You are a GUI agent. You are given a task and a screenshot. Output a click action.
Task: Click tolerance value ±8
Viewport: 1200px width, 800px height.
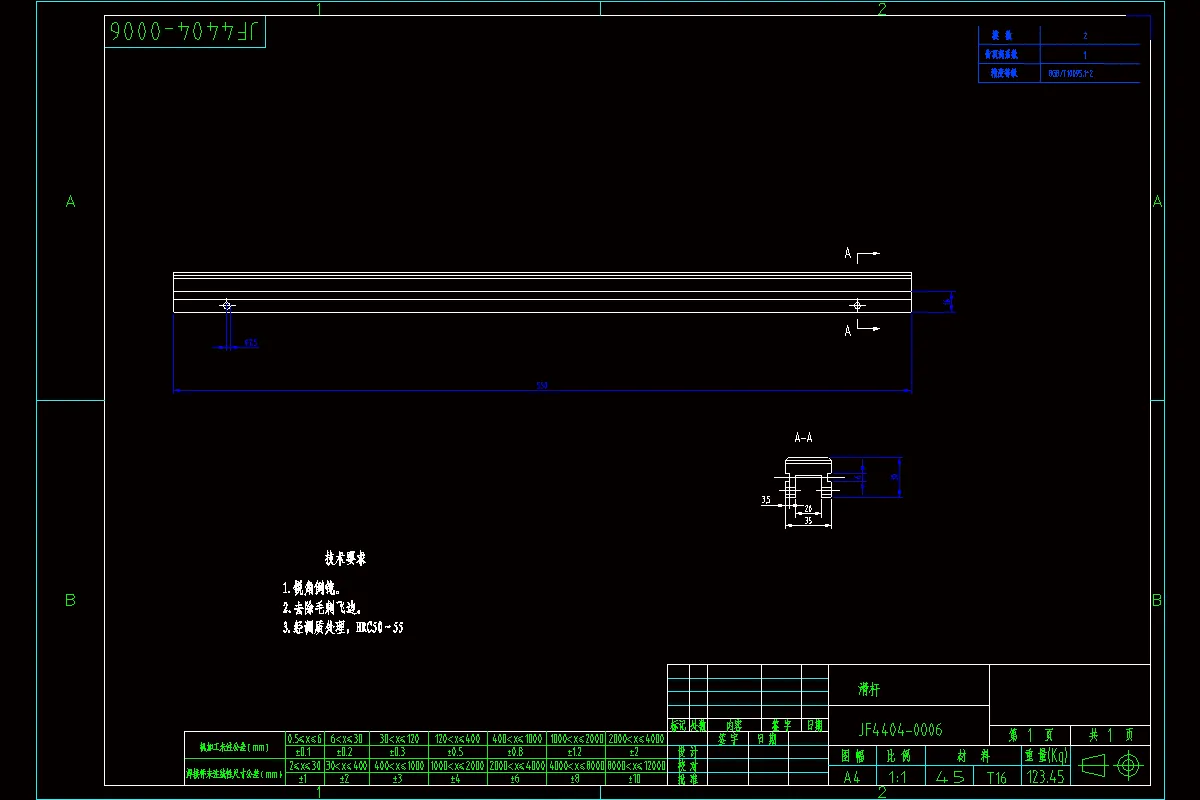575,777
